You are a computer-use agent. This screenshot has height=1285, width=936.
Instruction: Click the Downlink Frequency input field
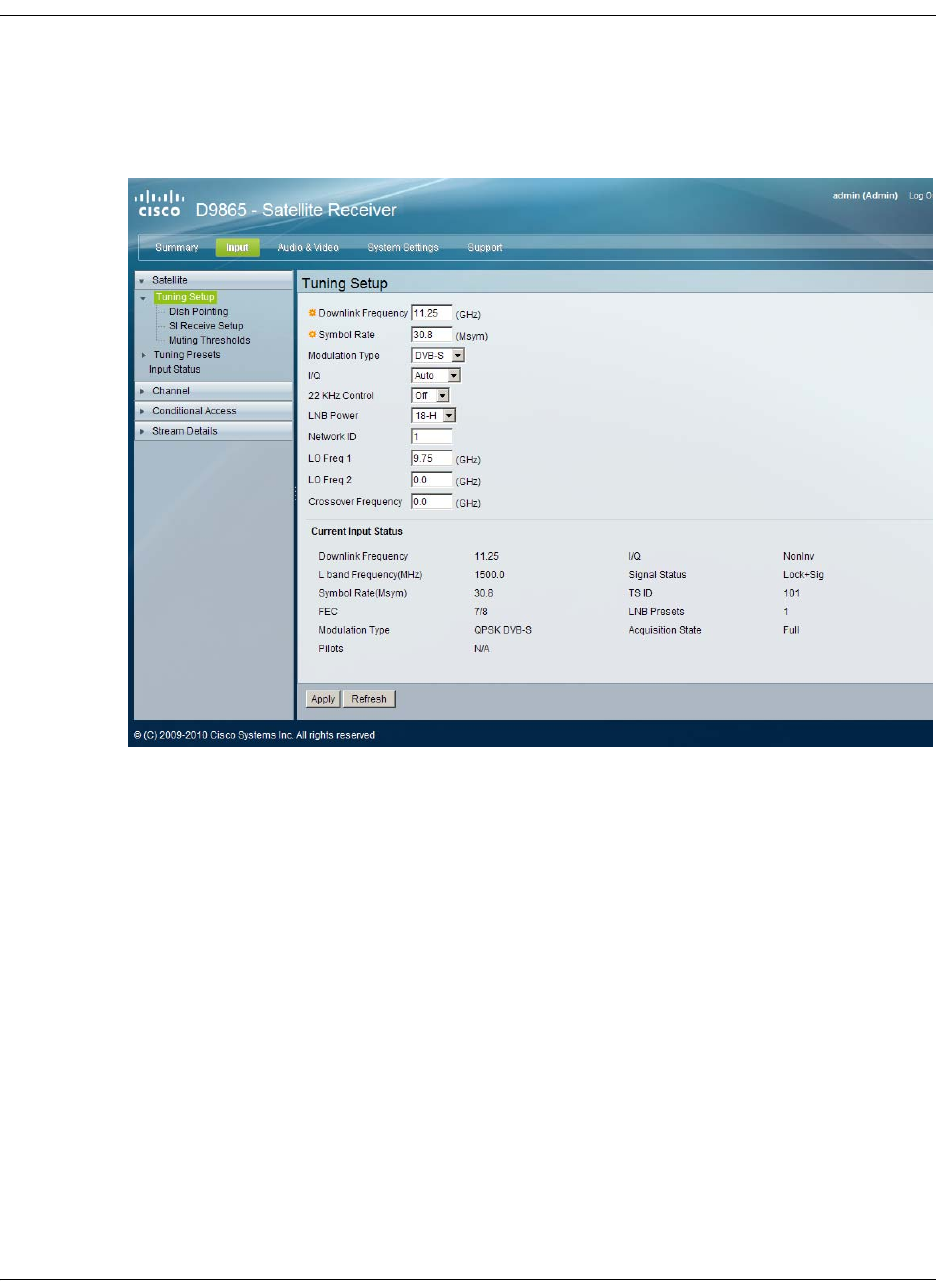point(432,313)
